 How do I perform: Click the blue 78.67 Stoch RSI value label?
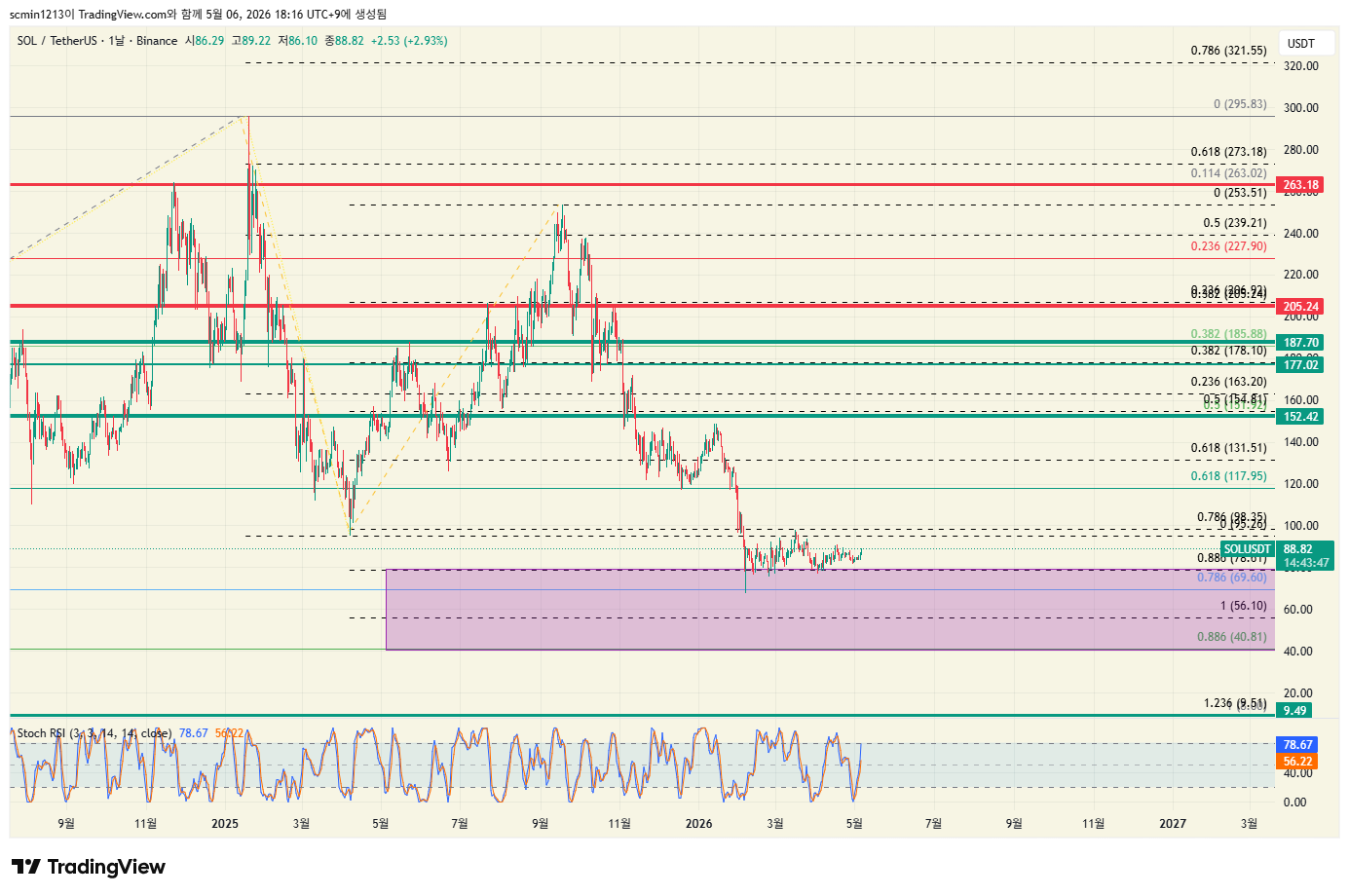[x=1296, y=745]
